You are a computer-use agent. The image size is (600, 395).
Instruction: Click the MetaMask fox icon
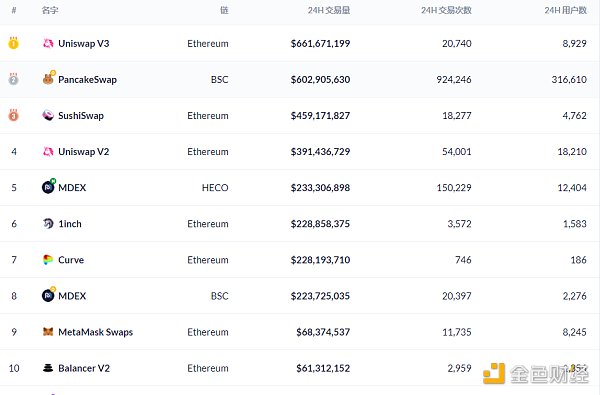[48, 332]
